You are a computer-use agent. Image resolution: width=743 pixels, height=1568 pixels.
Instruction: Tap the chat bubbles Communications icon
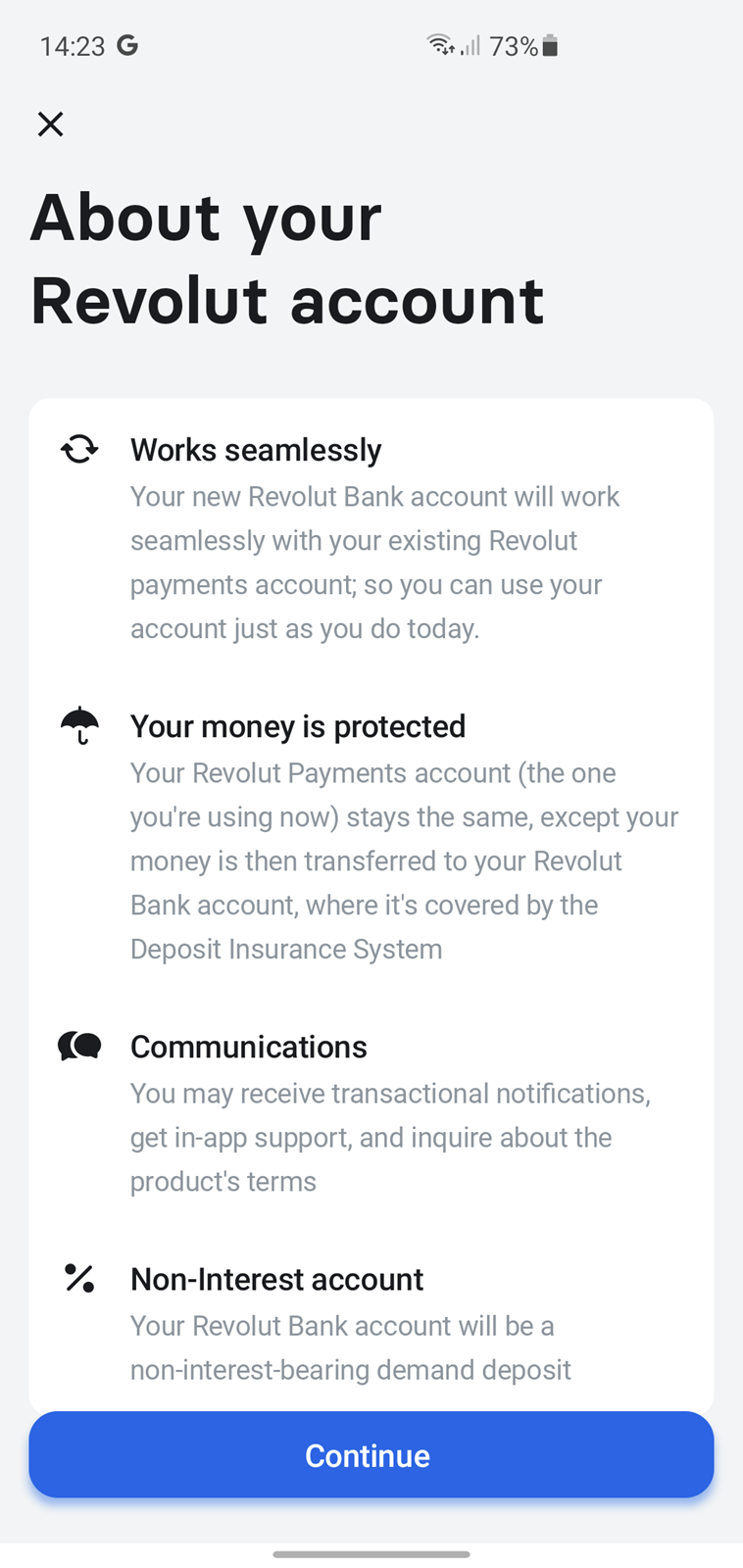point(79,1046)
